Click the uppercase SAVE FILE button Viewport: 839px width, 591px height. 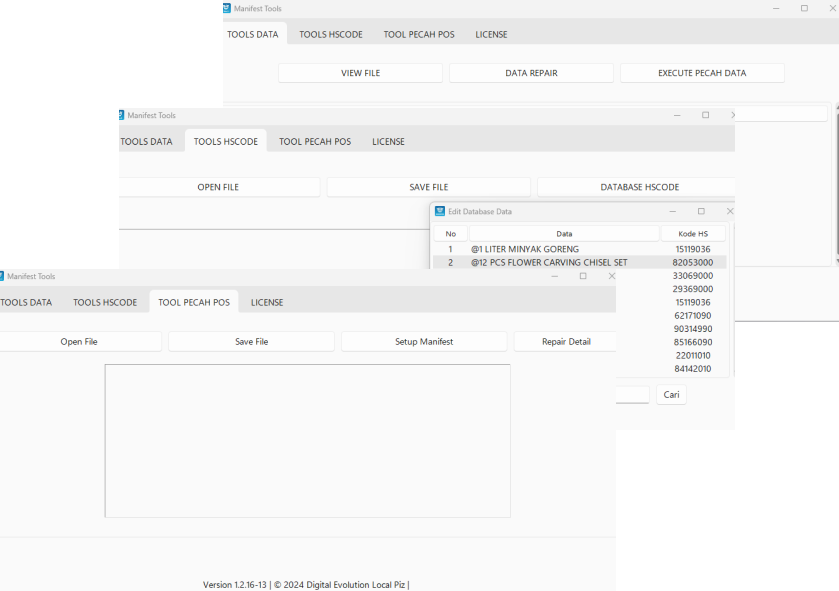tap(428, 187)
